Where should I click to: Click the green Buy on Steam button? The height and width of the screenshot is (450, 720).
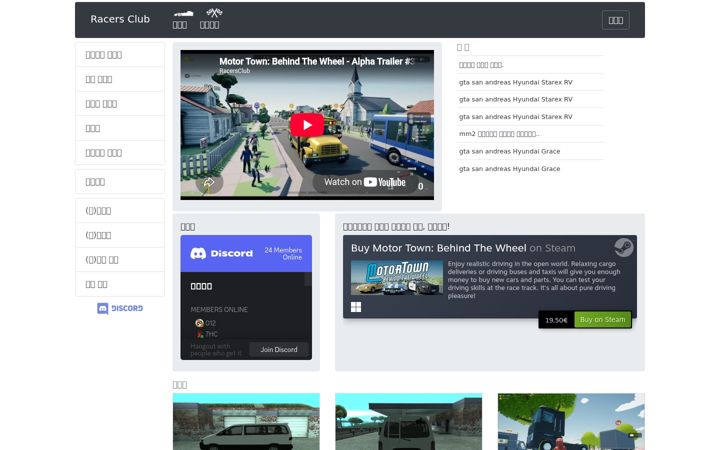tap(602, 320)
